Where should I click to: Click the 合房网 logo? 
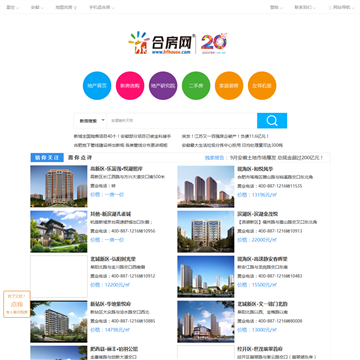[161, 43]
